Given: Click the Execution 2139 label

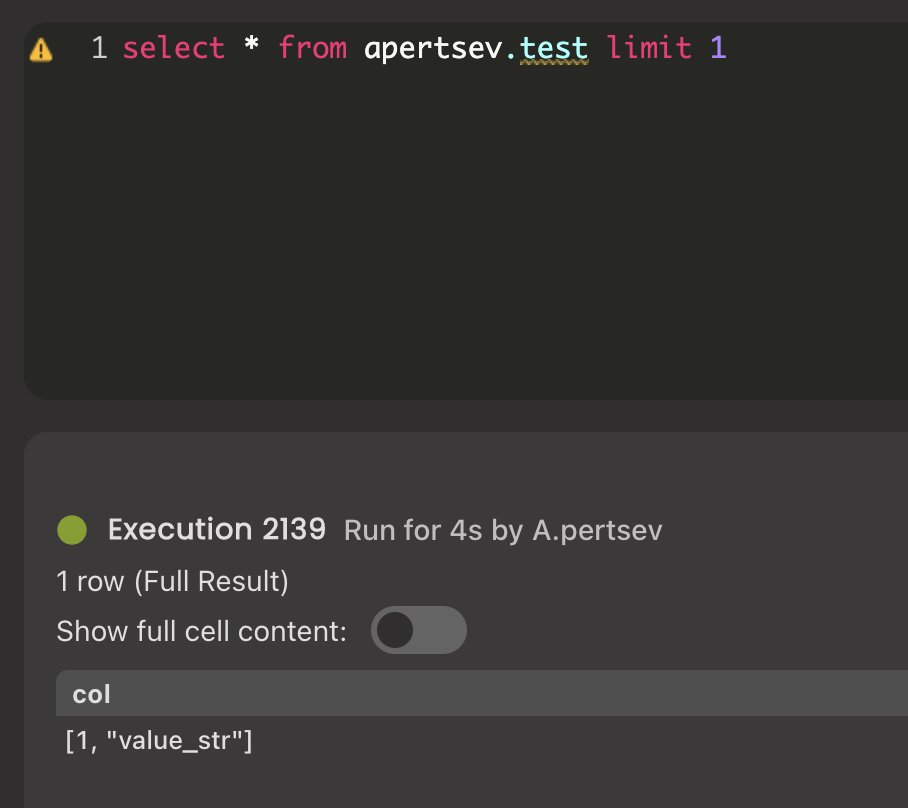Looking at the screenshot, I should click(216, 529).
